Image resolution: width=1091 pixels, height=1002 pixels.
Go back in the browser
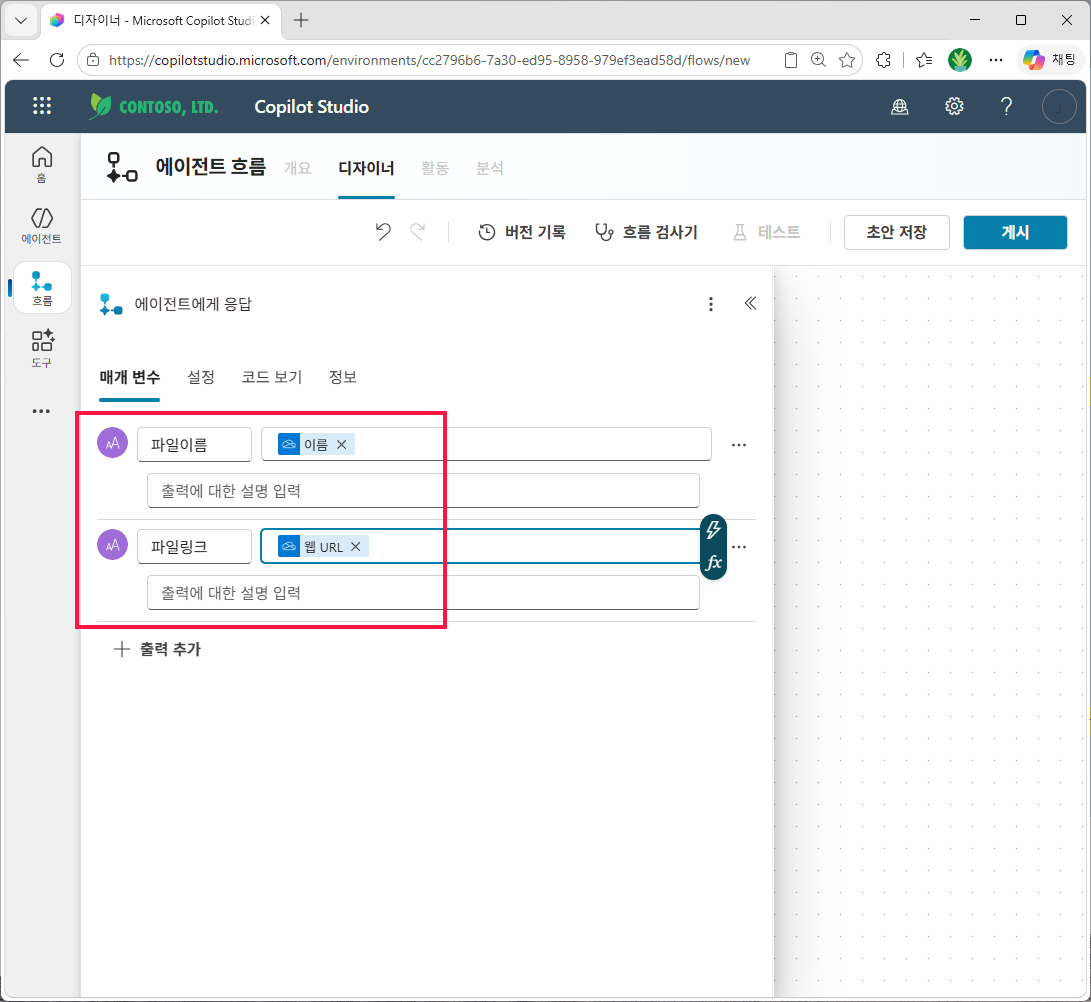coord(21,61)
